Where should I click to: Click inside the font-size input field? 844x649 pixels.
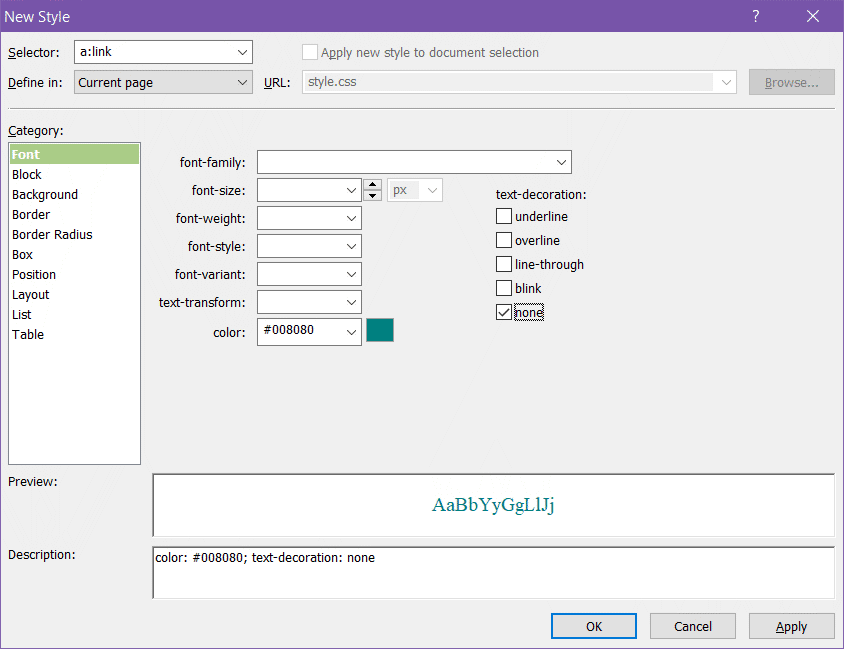coord(300,191)
